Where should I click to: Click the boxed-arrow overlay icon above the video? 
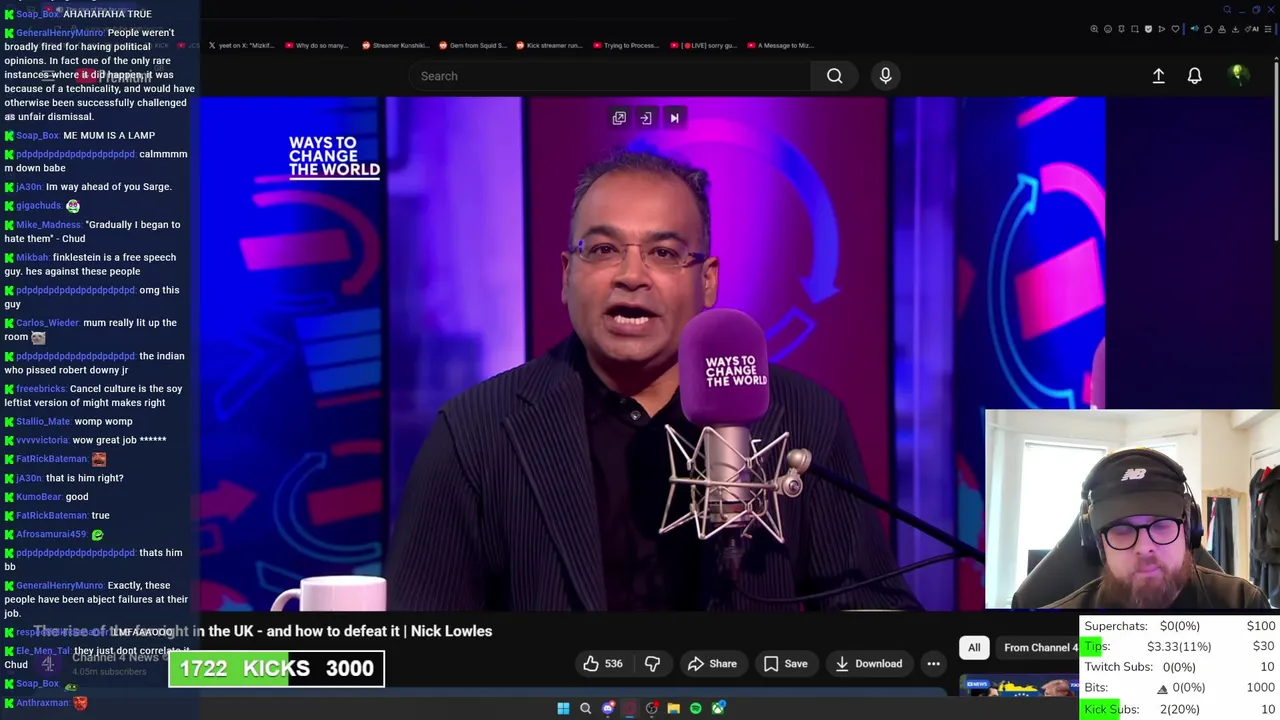pos(646,118)
